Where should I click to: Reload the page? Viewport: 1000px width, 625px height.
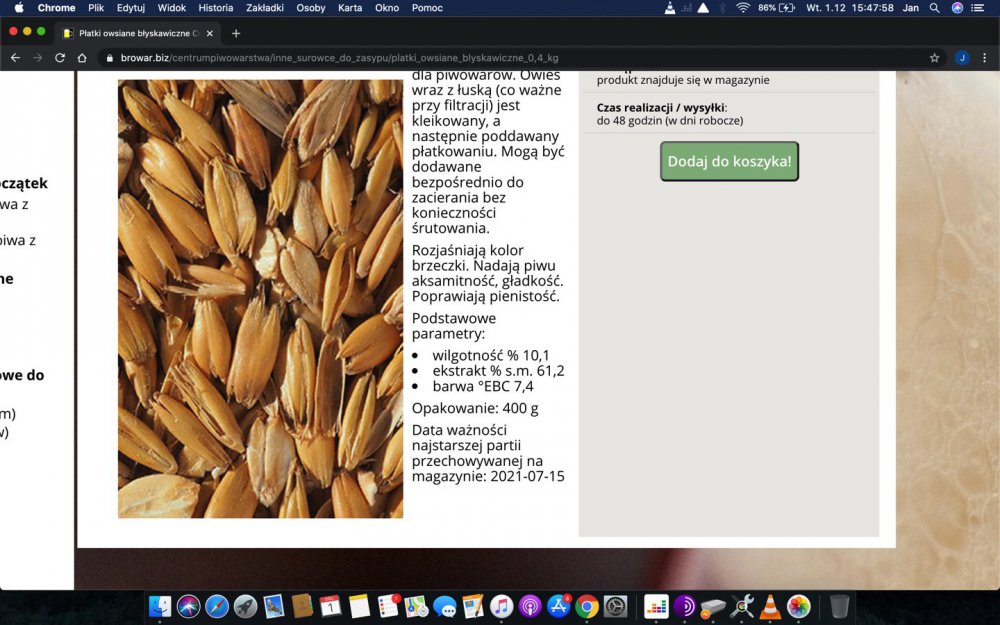[60, 58]
